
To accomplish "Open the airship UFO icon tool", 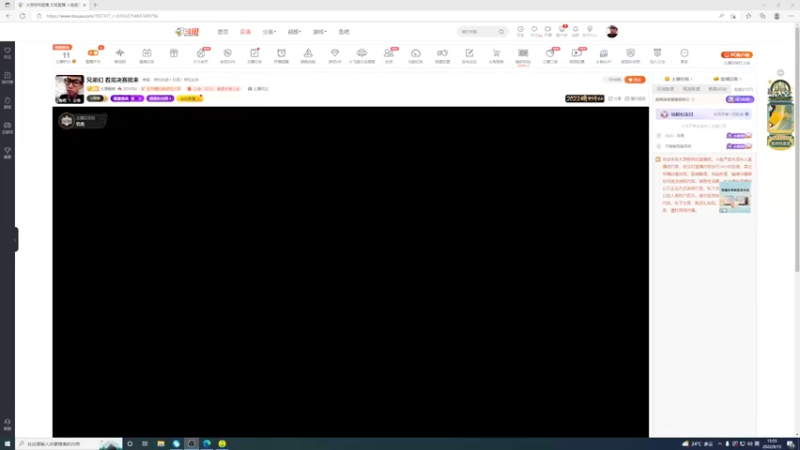I will pyautogui.click(x=362, y=53).
